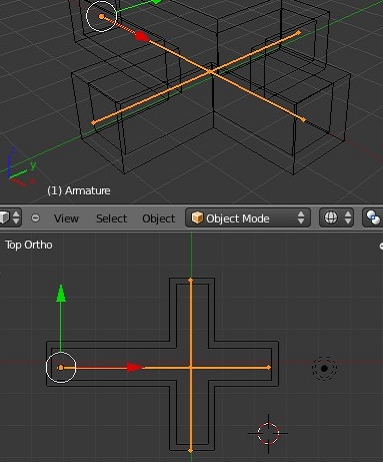Click the "(1) Armature" object label
The image size is (383, 462).
point(79,190)
